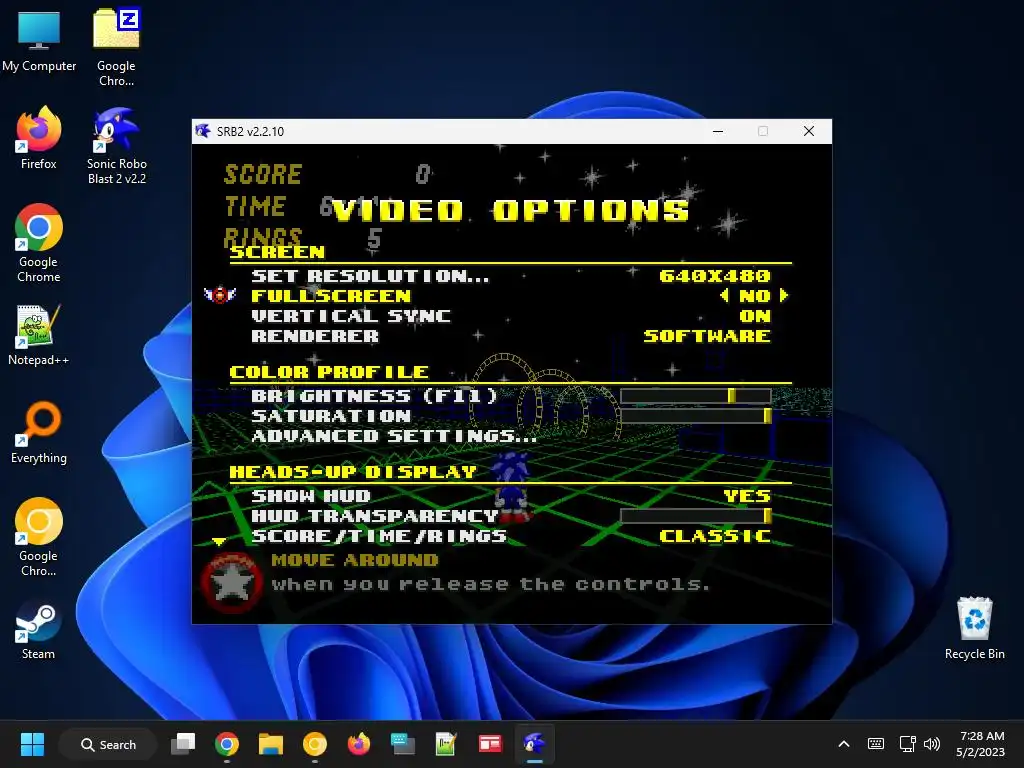1024x768 pixels.
Task: Click the Screen section header
Action: click(278, 252)
